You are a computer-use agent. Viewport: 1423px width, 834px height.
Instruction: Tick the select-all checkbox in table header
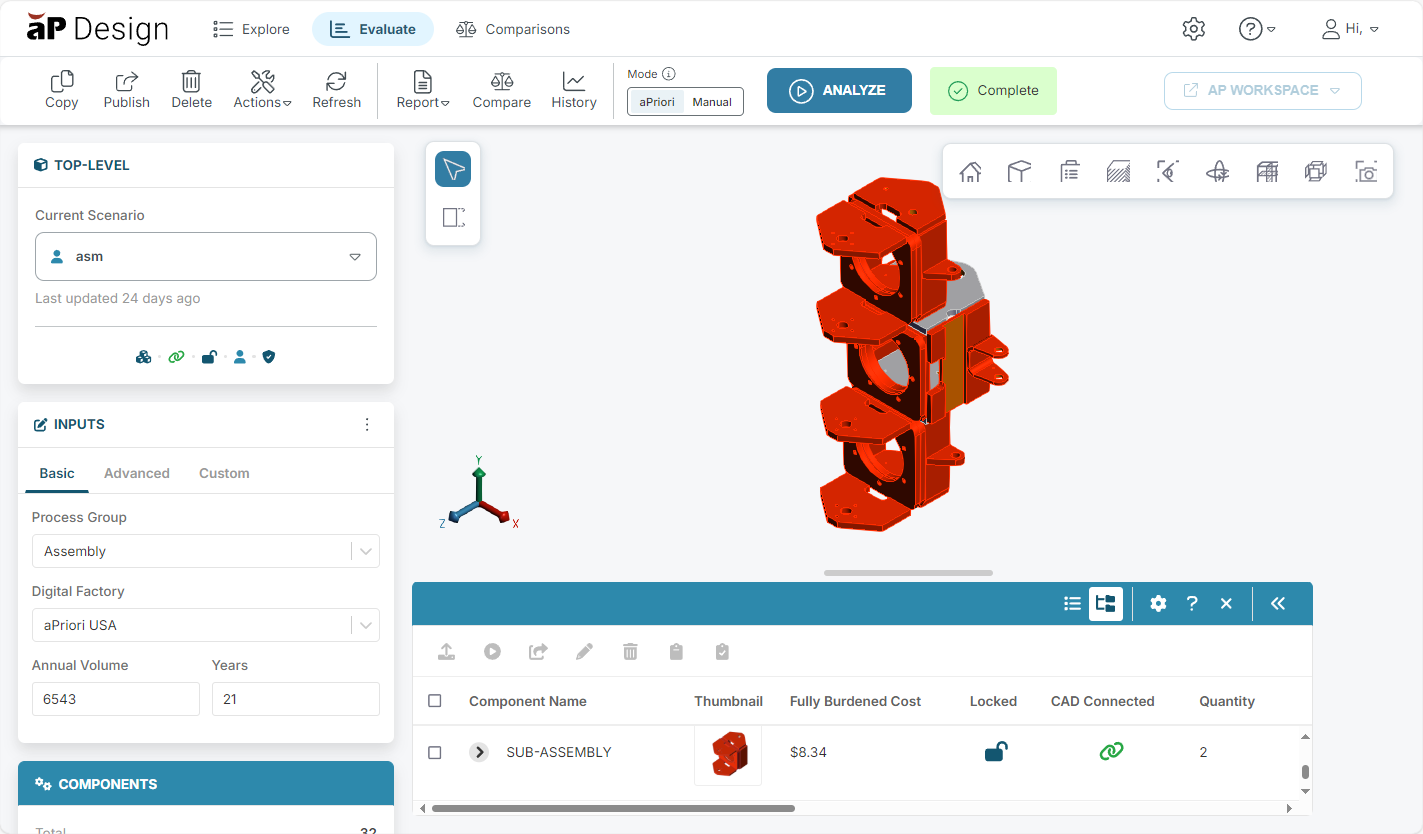tap(434, 701)
